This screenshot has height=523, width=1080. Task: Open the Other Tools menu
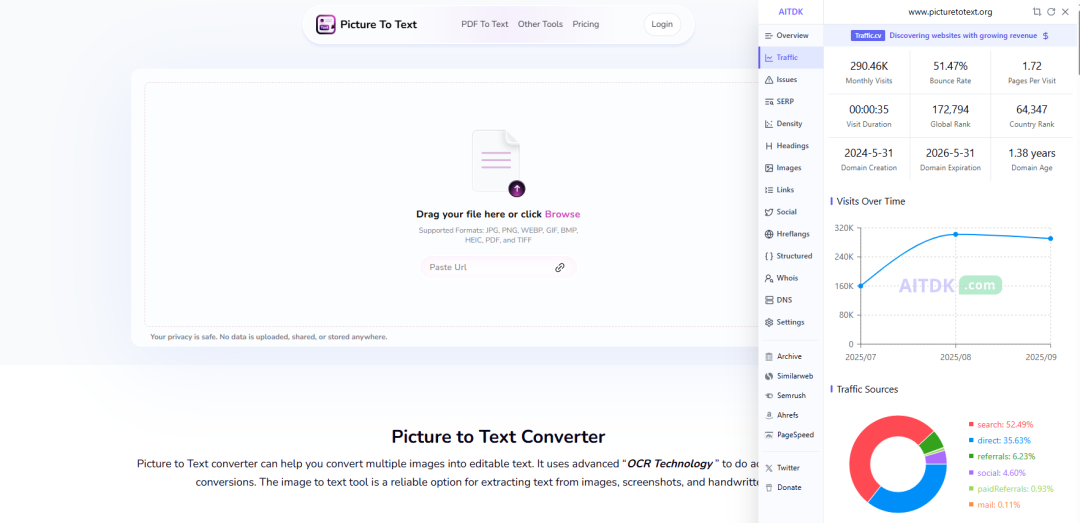[x=540, y=24]
